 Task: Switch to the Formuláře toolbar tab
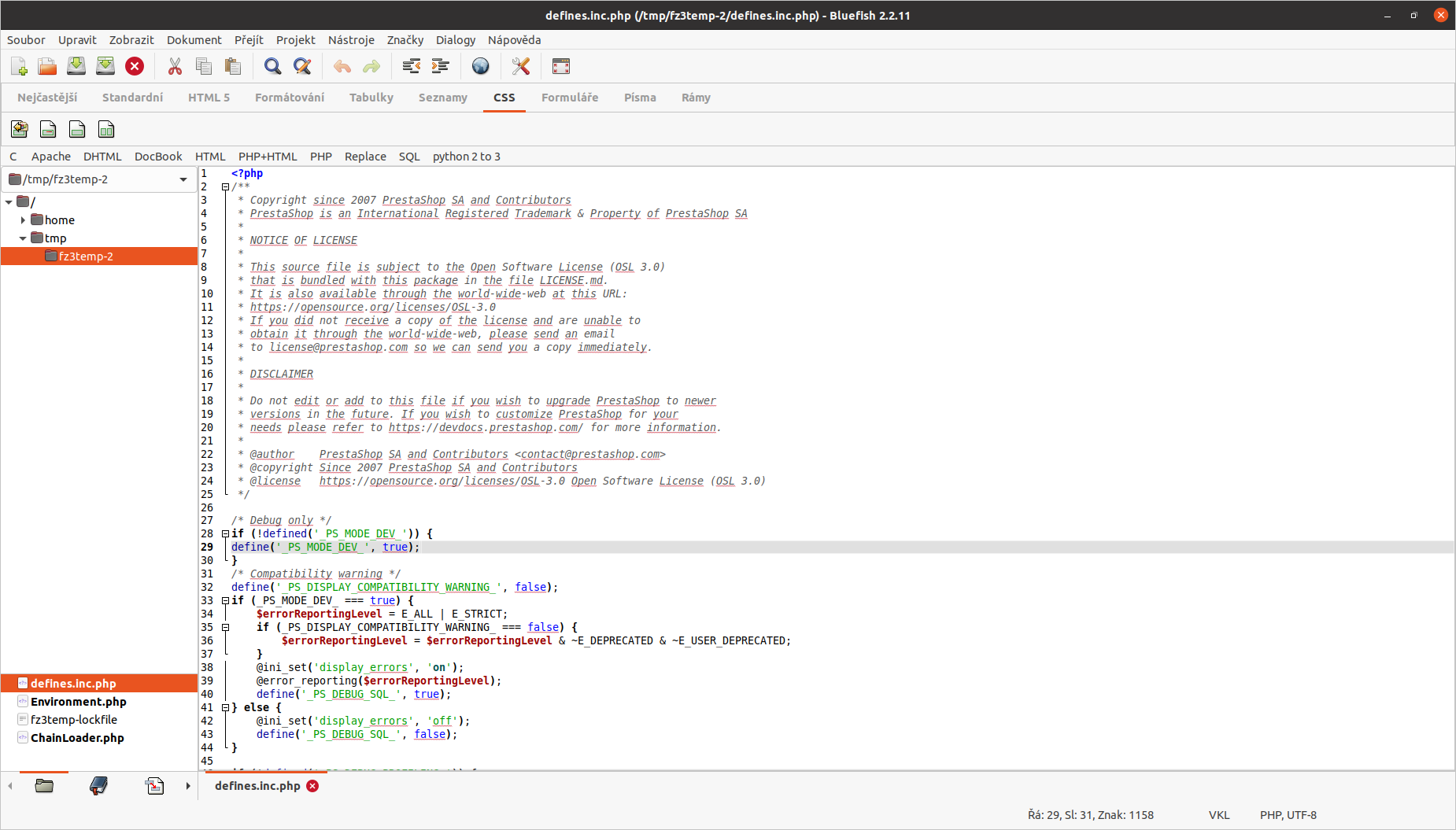coord(569,98)
